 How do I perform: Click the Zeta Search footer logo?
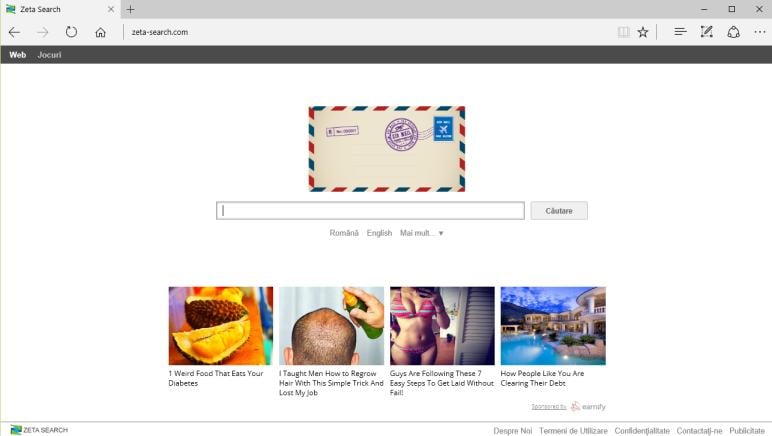pos(39,430)
